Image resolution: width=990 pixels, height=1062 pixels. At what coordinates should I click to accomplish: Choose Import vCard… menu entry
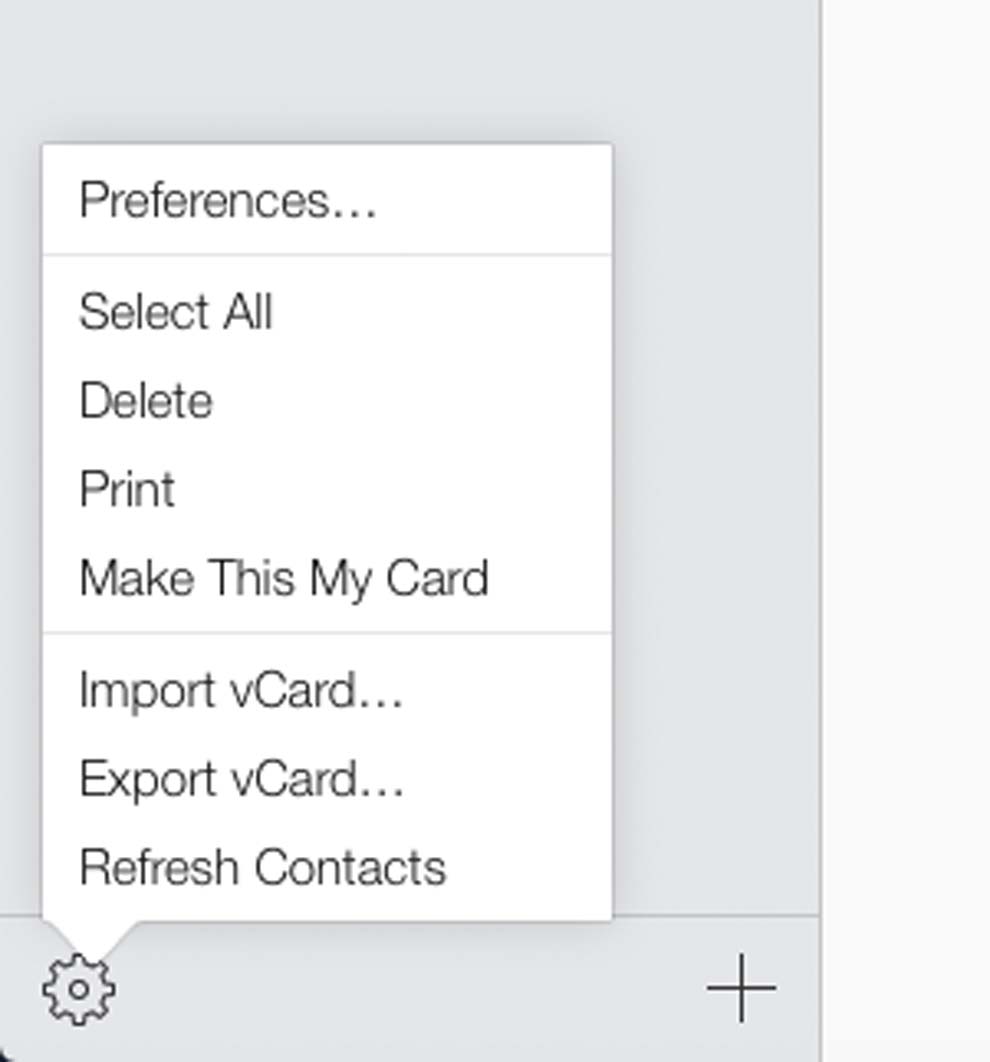(327, 691)
